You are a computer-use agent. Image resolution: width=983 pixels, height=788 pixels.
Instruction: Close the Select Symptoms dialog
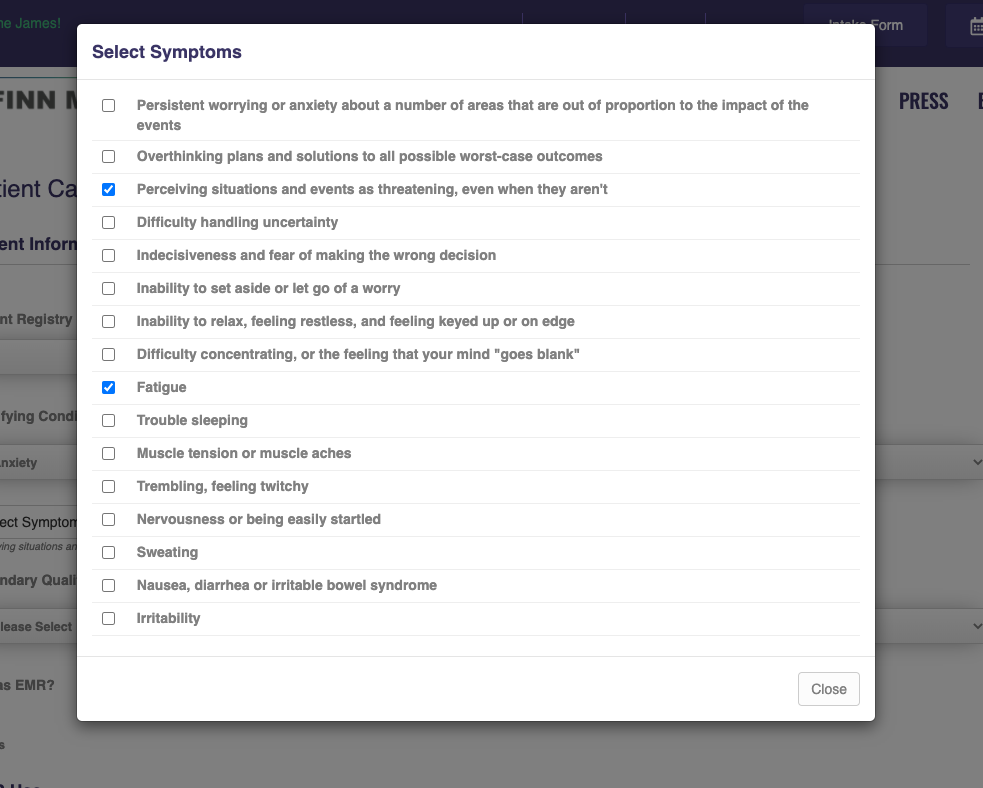[x=828, y=689]
